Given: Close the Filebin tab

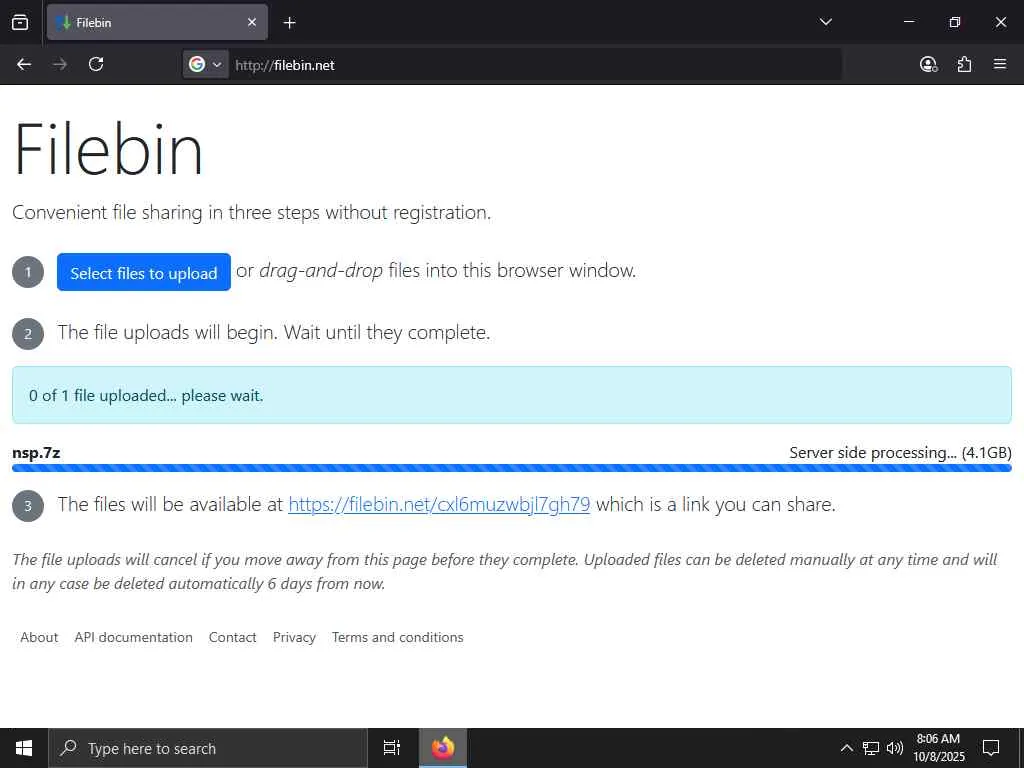Looking at the screenshot, I should click(252, 22).
